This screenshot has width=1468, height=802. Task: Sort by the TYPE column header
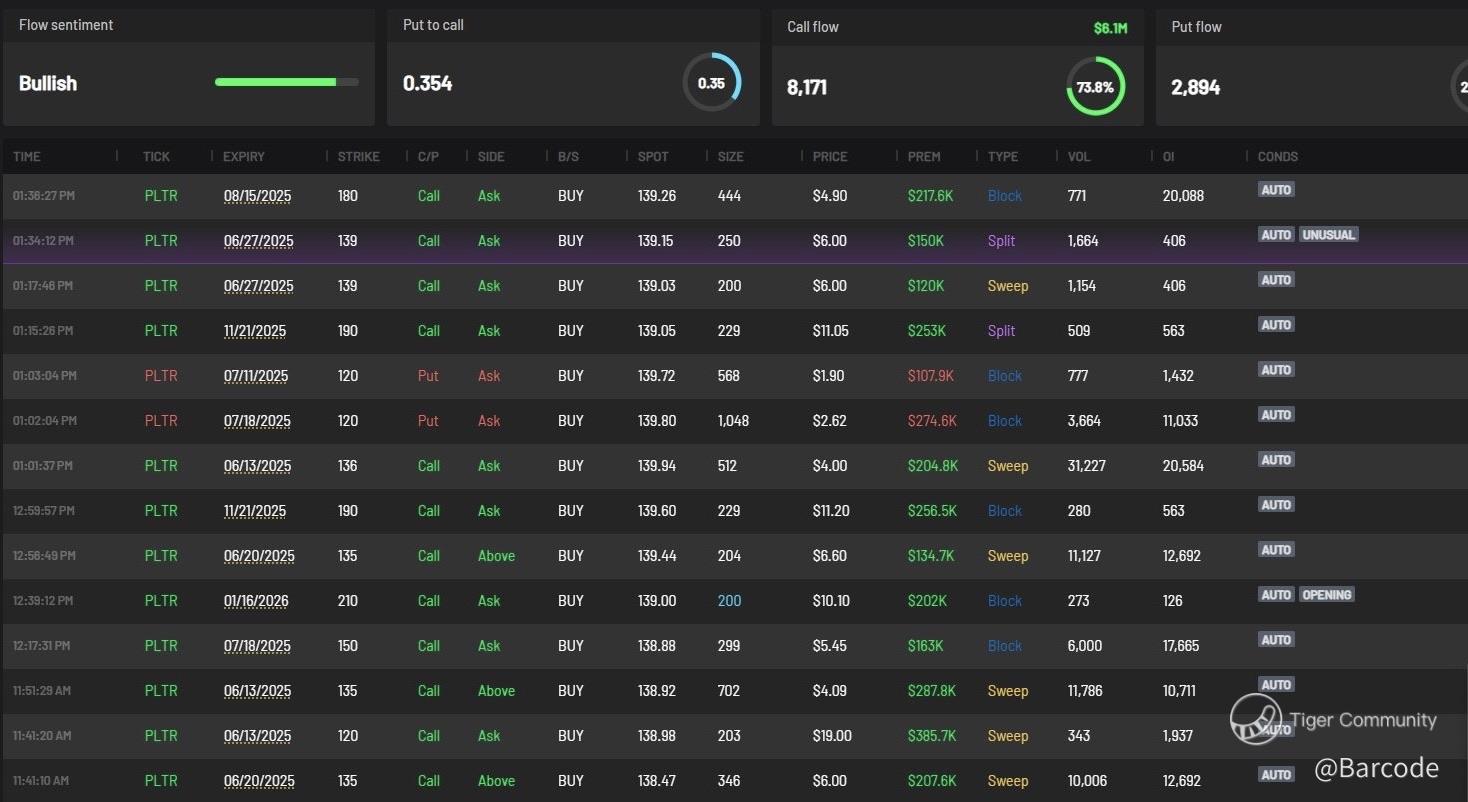[1003, 157]
